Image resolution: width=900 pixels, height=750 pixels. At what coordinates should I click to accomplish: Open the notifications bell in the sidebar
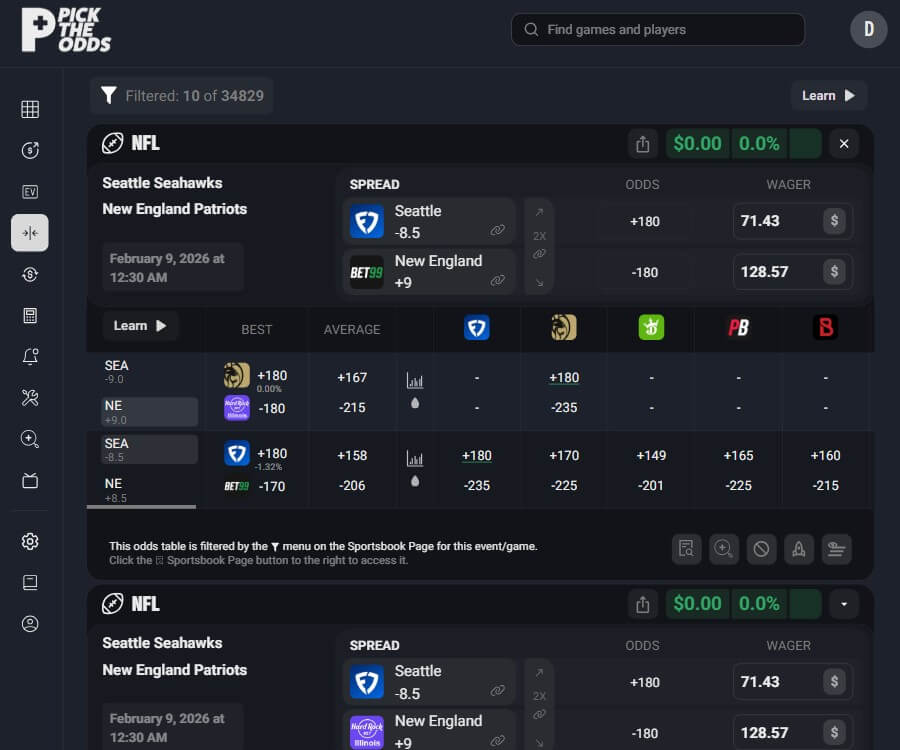click(x=30, y=355)
